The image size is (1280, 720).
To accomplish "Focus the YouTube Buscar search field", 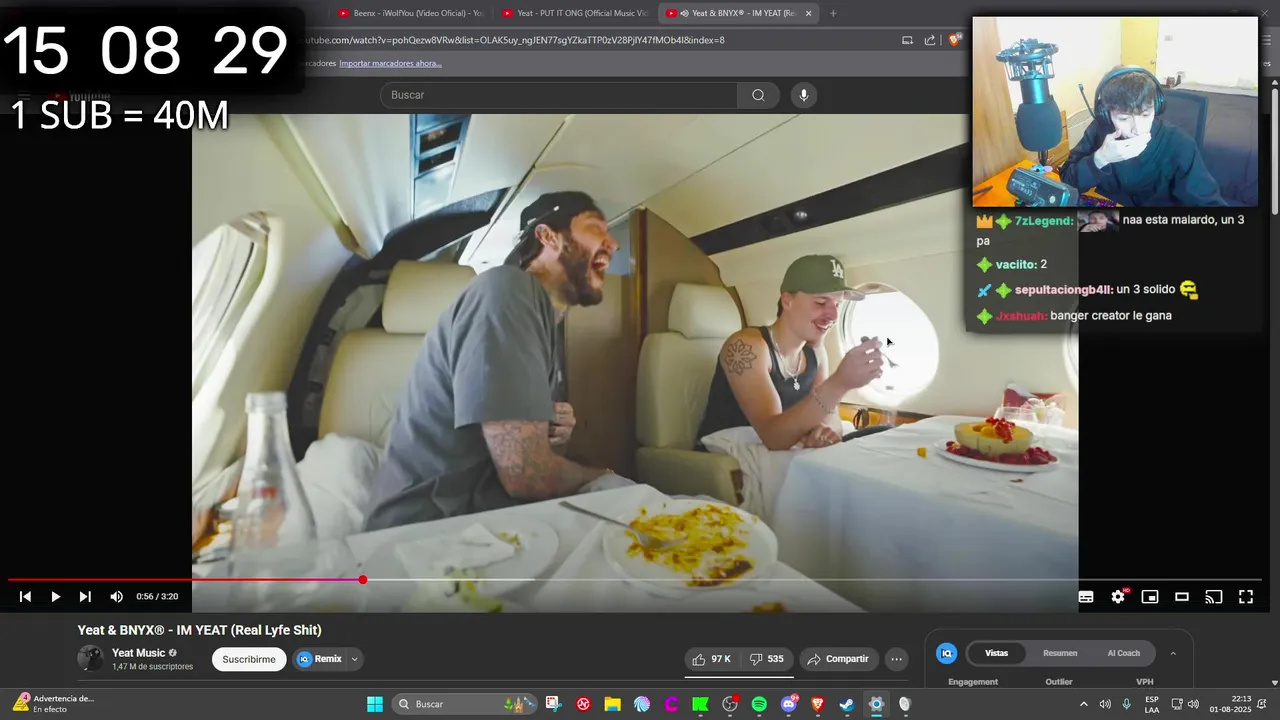I will [558, 95].
